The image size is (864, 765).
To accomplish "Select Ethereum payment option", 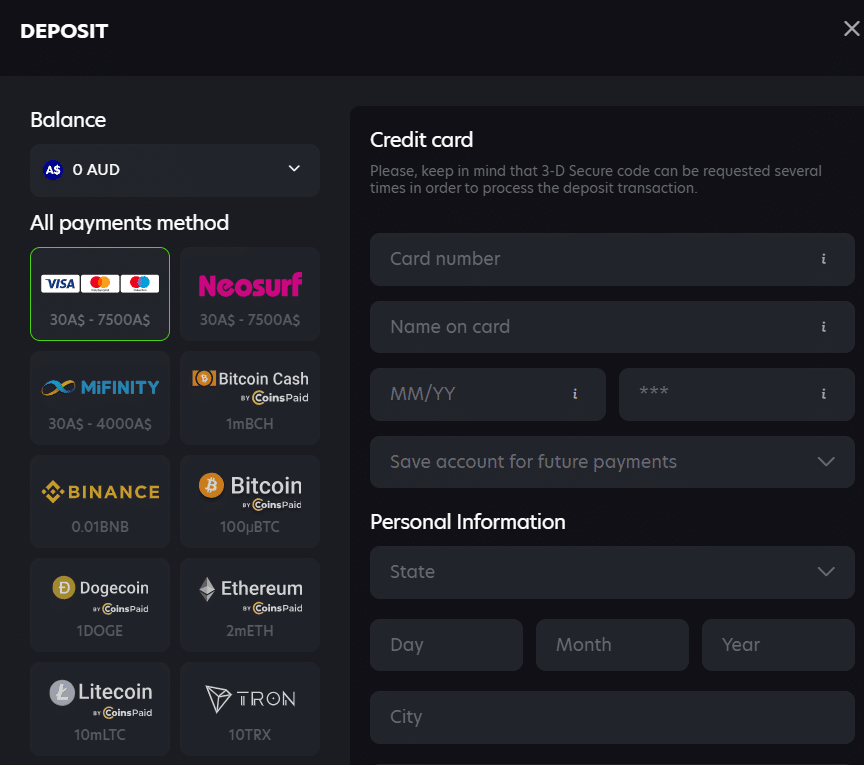I will [250, 606].
